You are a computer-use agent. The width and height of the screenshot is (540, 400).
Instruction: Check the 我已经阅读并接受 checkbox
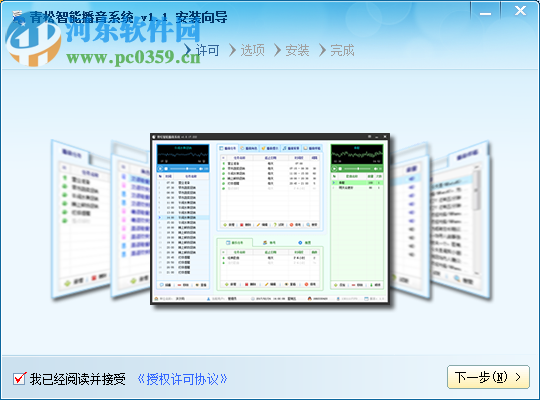coord(19,379)
